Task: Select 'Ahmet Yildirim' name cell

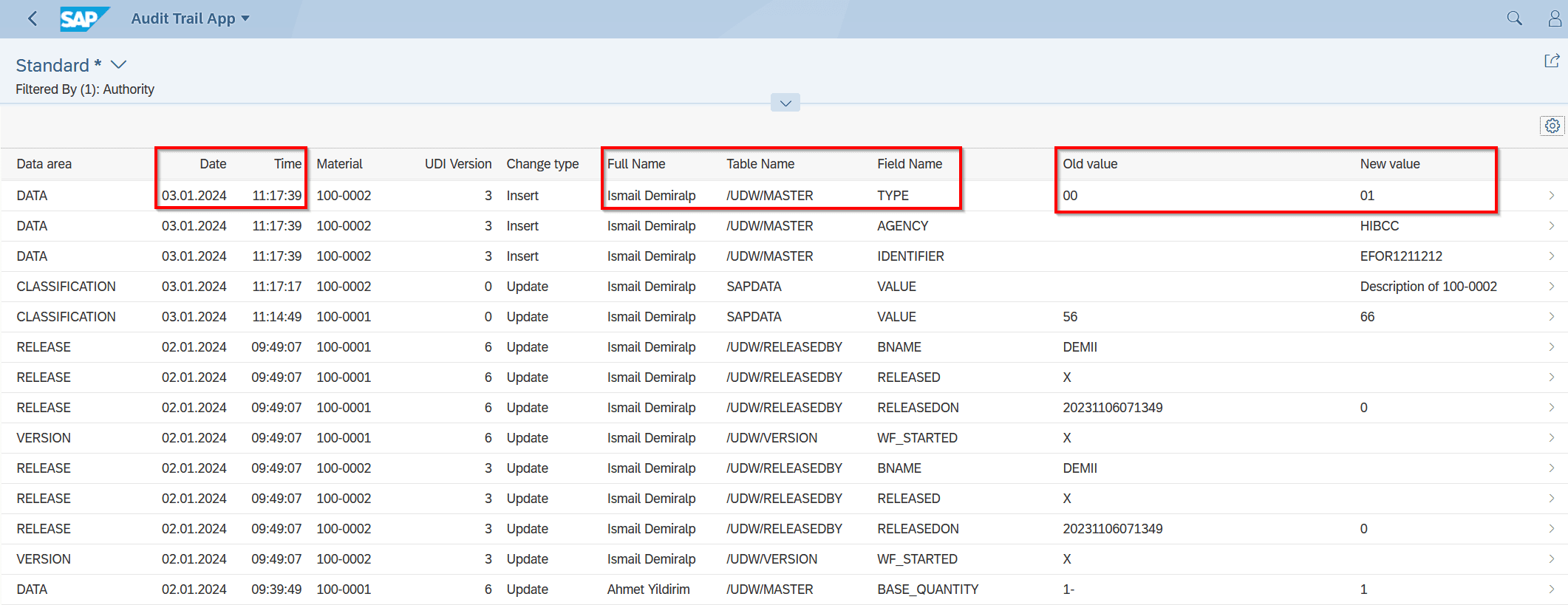Action: point(649,589)
